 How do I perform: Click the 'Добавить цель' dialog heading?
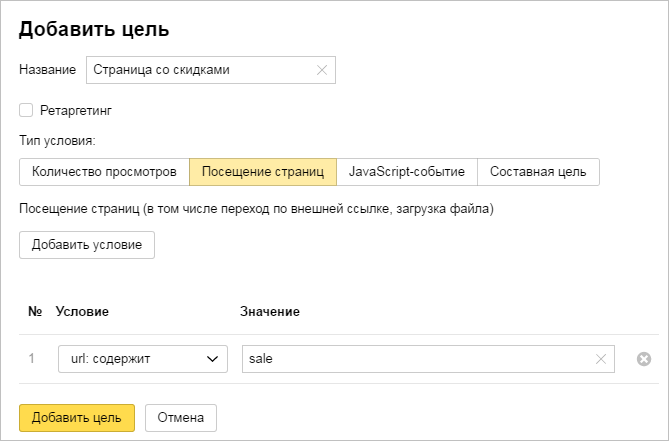[94, 29]
